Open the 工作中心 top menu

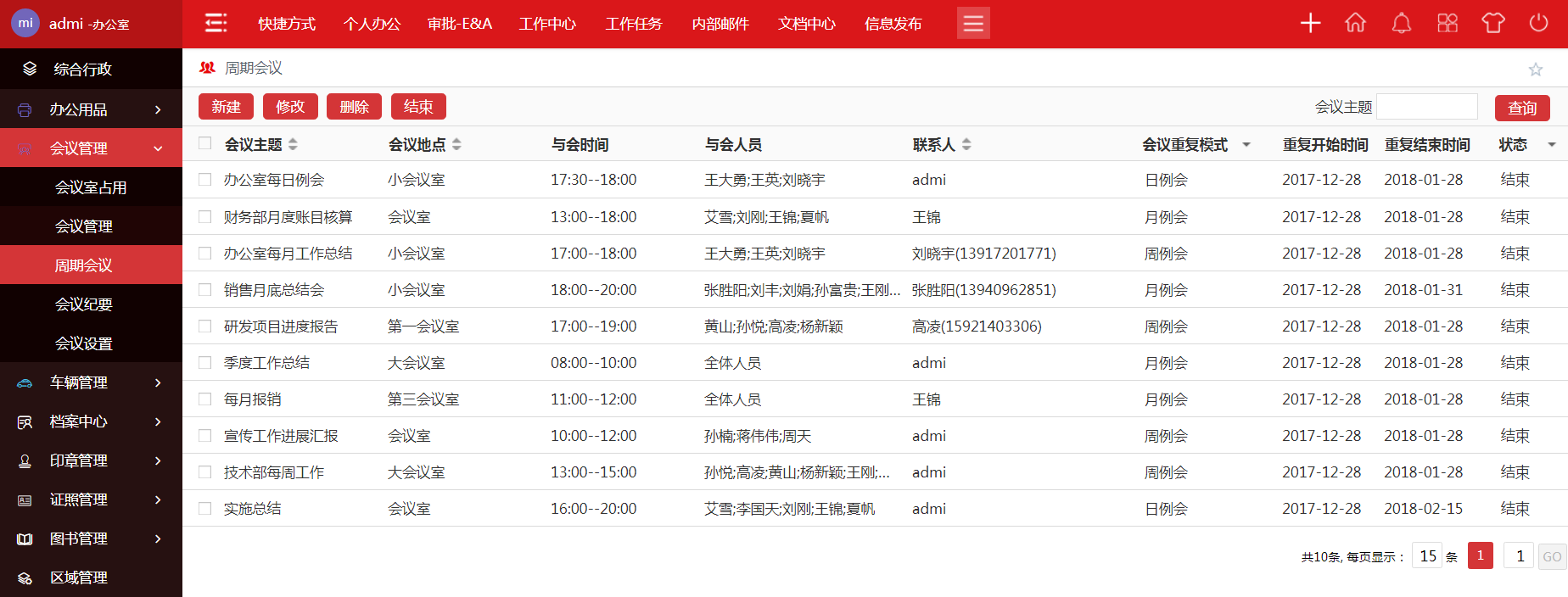point(547,24)
